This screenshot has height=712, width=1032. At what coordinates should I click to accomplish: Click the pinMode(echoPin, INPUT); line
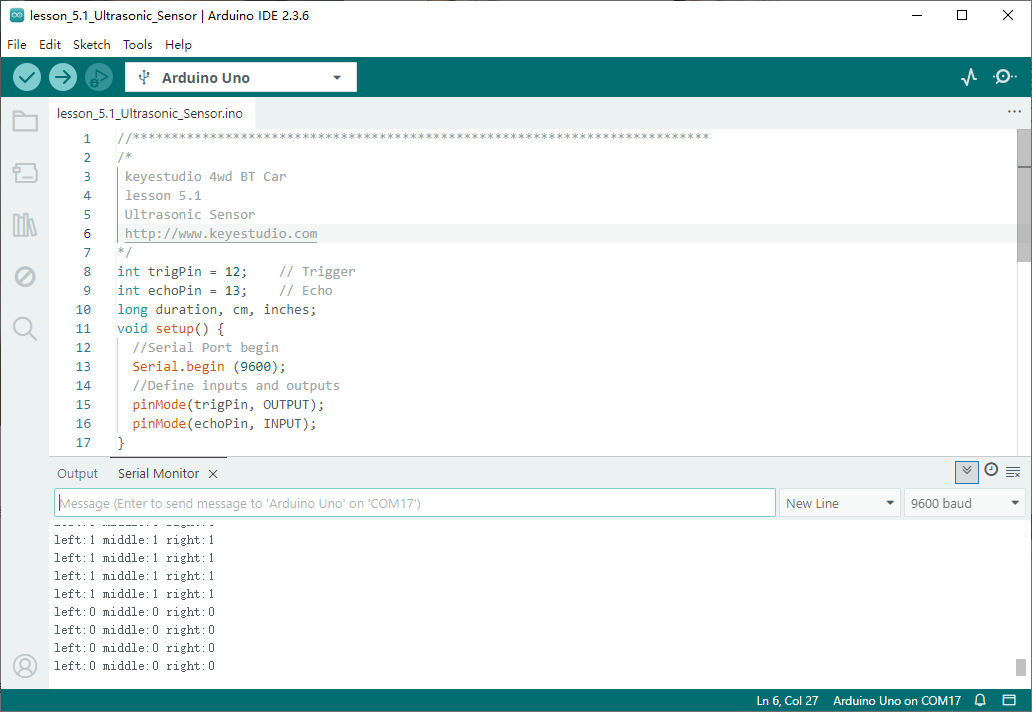point(224,424)
